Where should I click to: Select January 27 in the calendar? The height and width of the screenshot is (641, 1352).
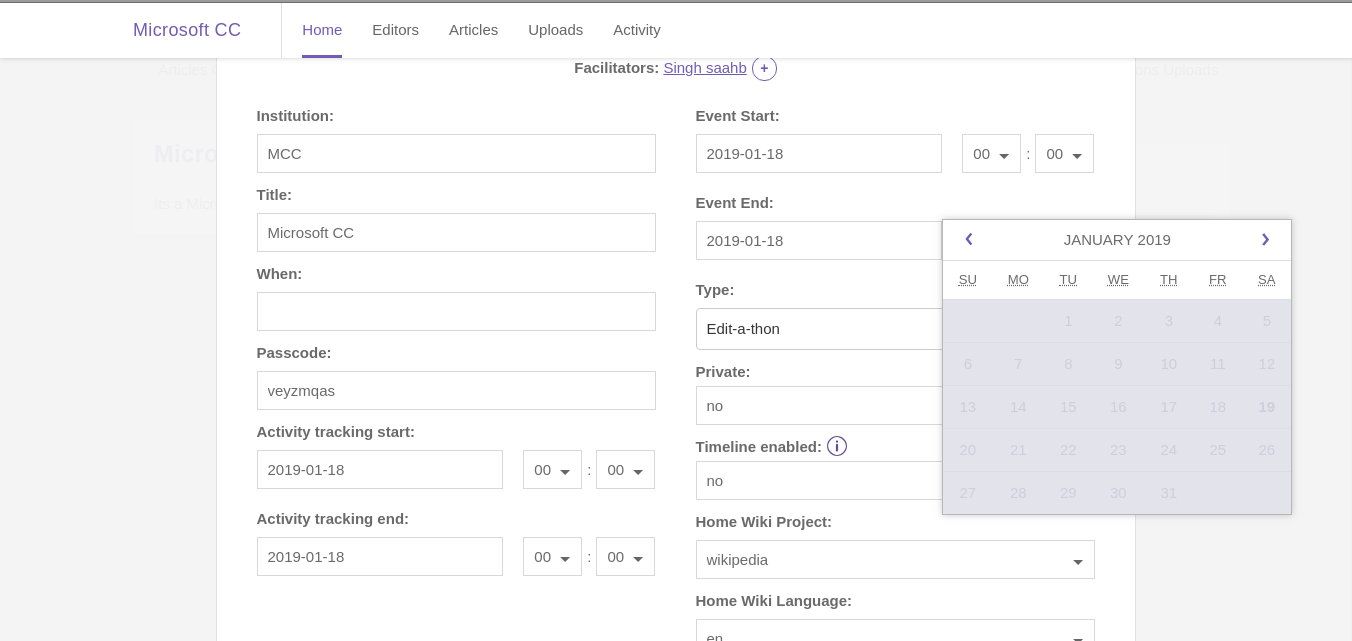tap(967, 493)
